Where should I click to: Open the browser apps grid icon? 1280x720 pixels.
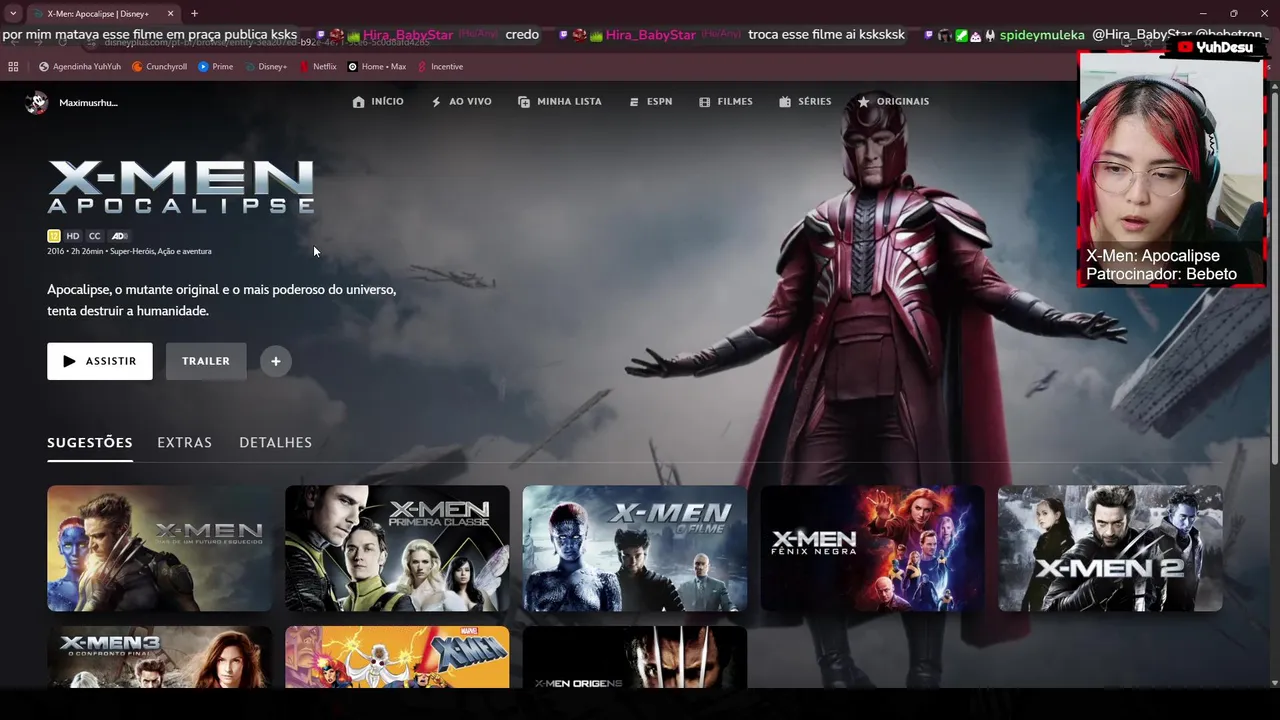coord(13,67)
